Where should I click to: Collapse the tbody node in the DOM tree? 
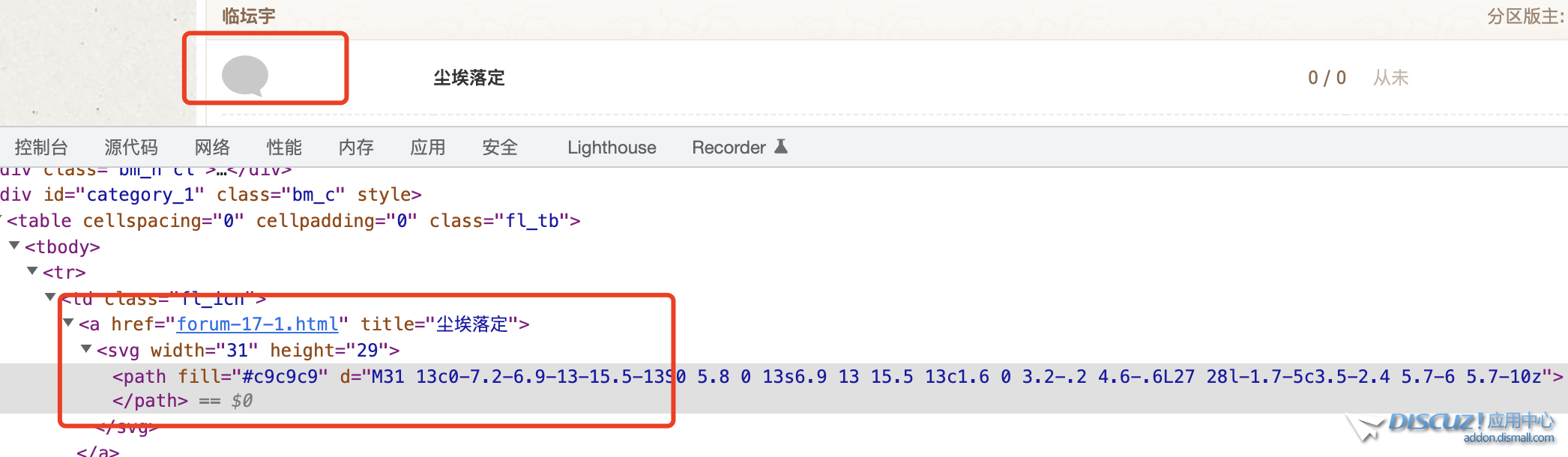(14, 246)
